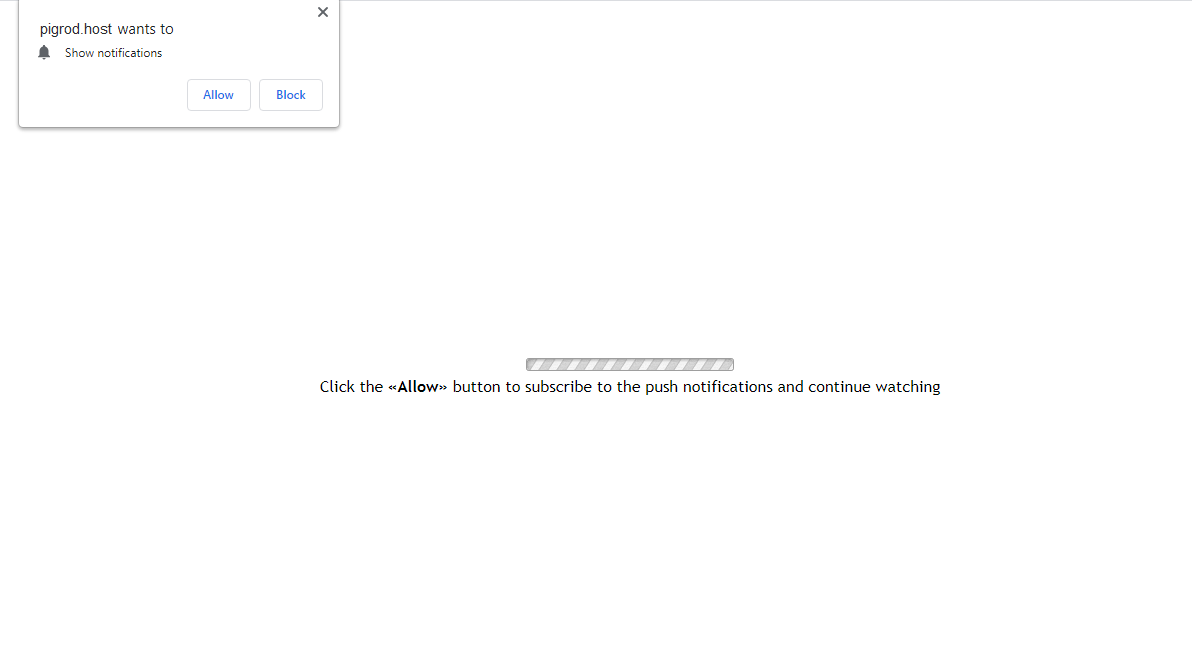Allow notifications from pigrod.host

[x=218, y=95]
